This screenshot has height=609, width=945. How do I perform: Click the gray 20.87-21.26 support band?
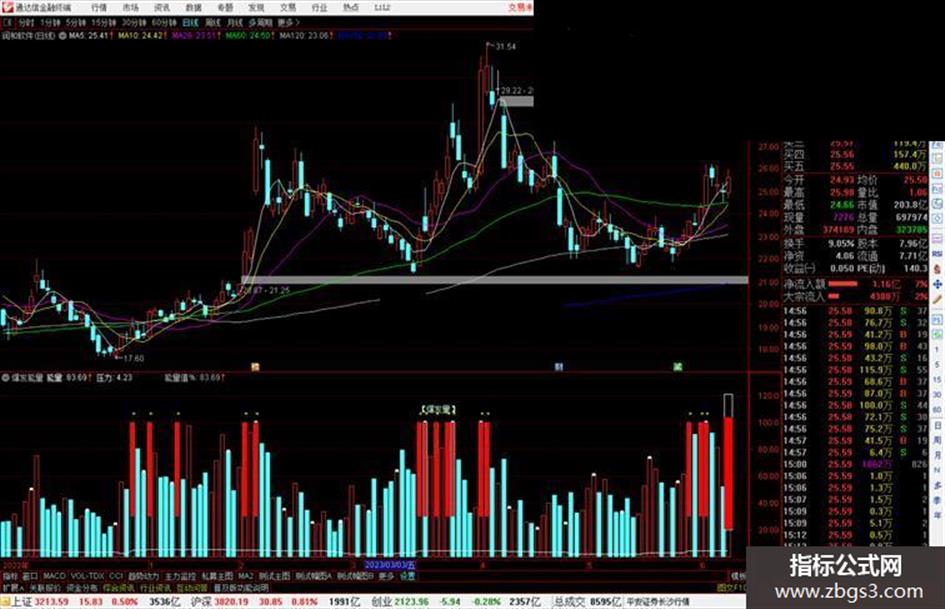494,280
